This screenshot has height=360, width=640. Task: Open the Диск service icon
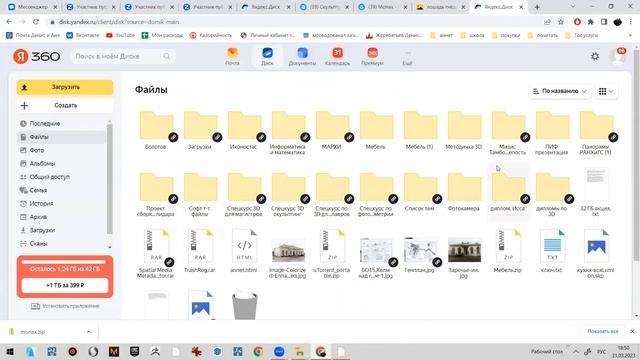tap(267, 56)
